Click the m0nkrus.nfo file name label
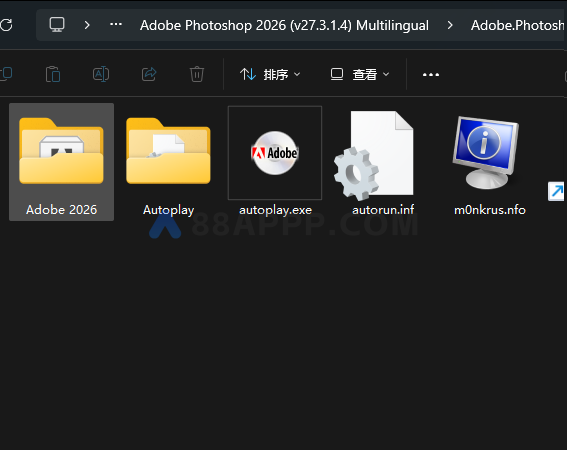 (490, 210)
